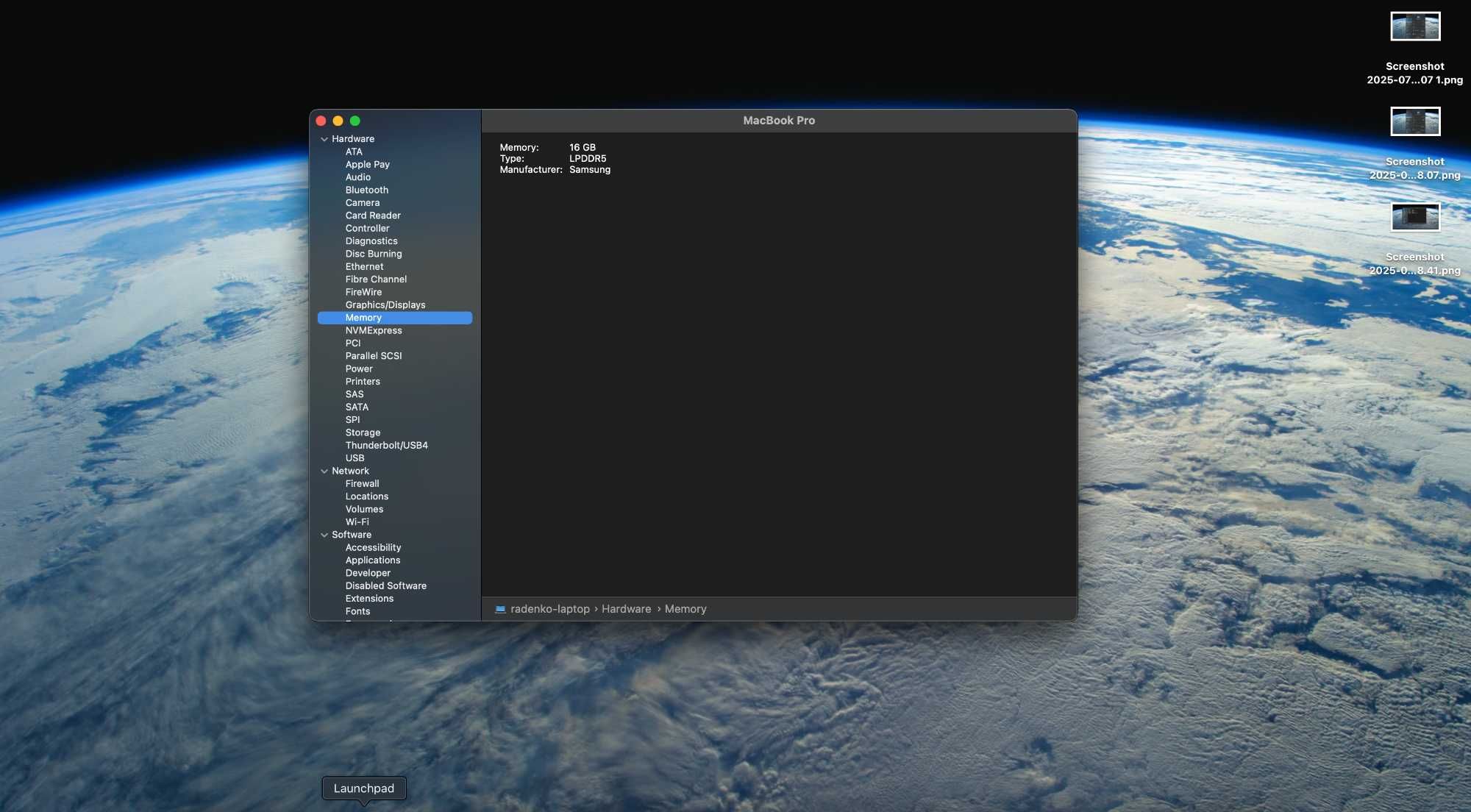Click radenko-laptop in the path bar
1471x812 pixels.
(x=550, y=610)
